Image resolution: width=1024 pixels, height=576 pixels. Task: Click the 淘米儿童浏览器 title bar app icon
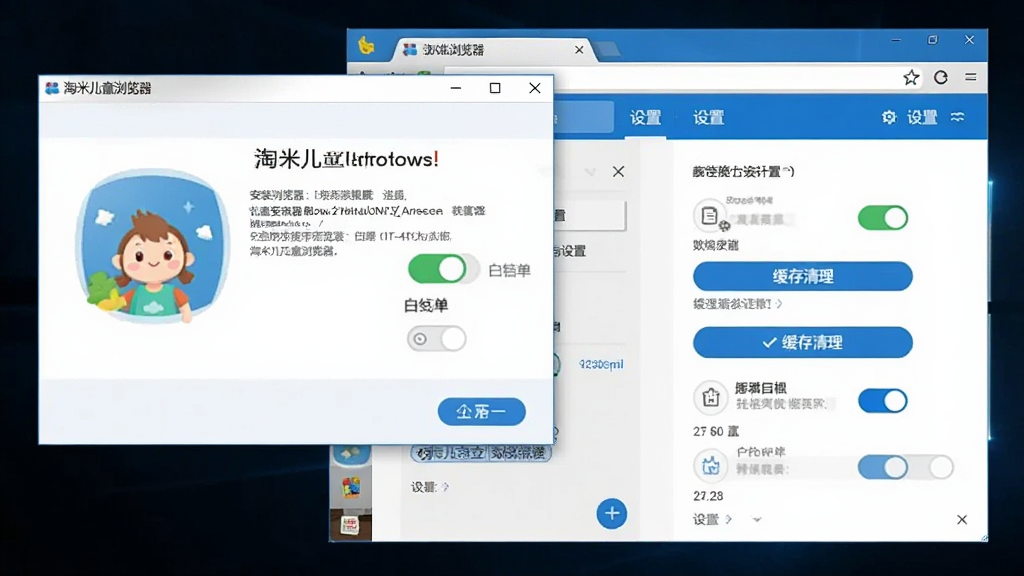pyautogui.click(x=52, y=88)
